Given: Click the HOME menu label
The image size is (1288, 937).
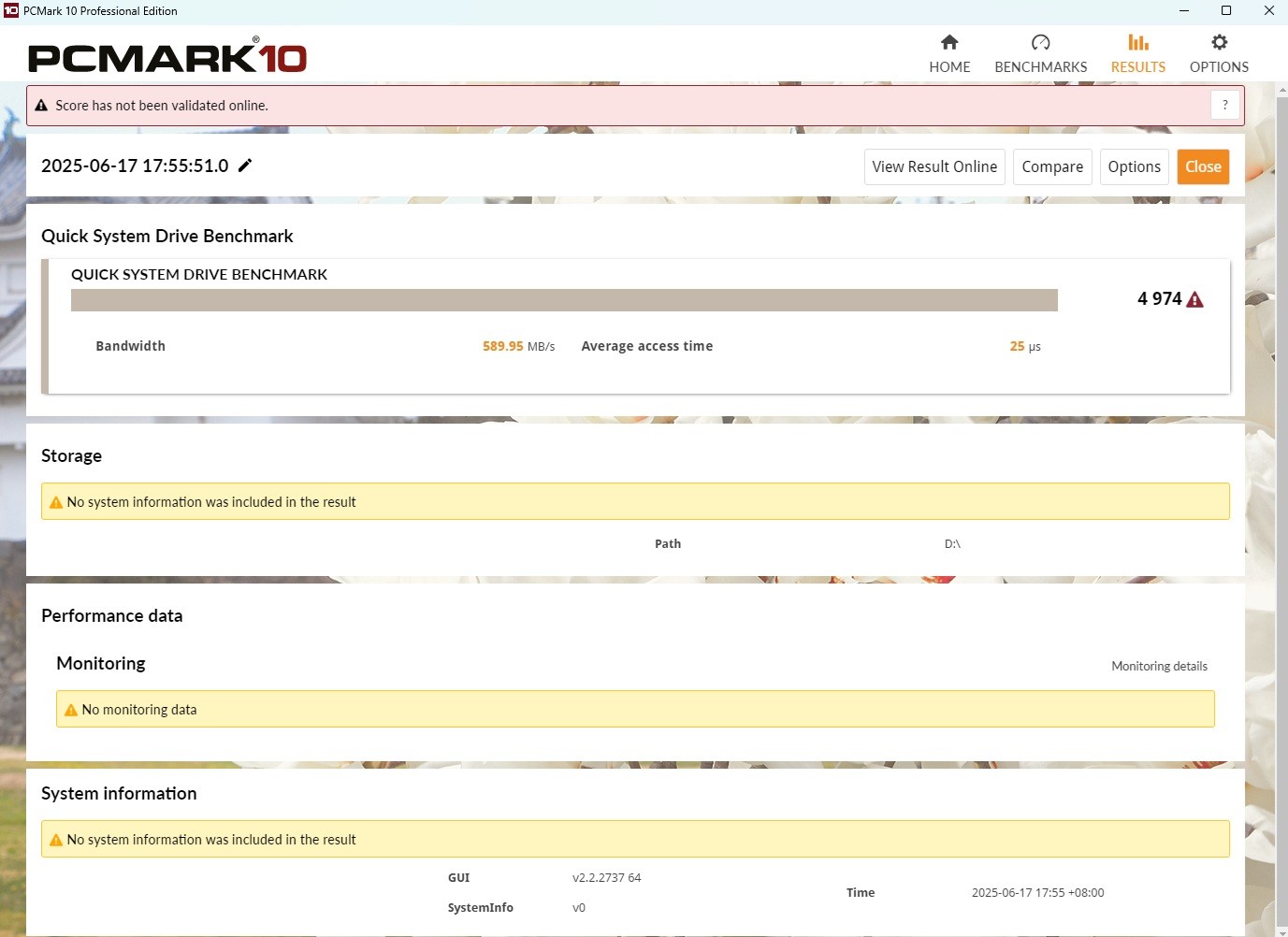Looking at the screenshot, I should tap(949, 67).
